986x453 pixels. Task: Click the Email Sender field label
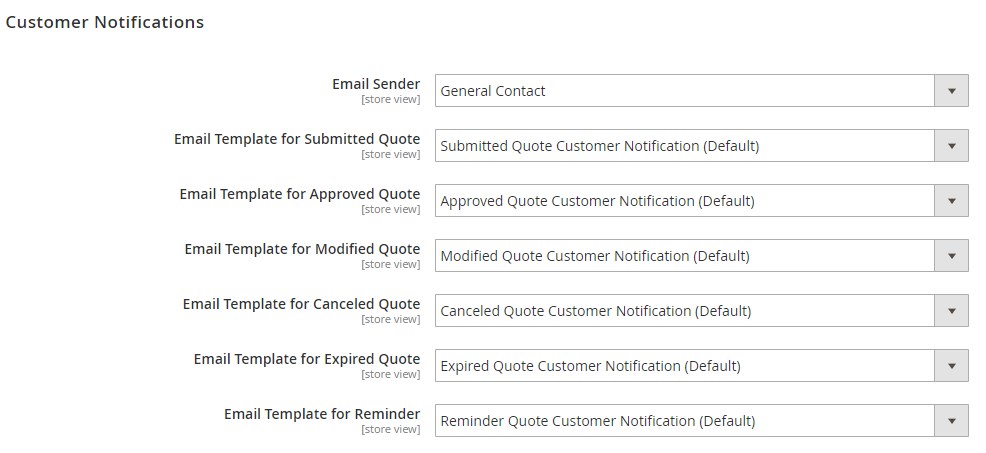(x=376, y=84)
